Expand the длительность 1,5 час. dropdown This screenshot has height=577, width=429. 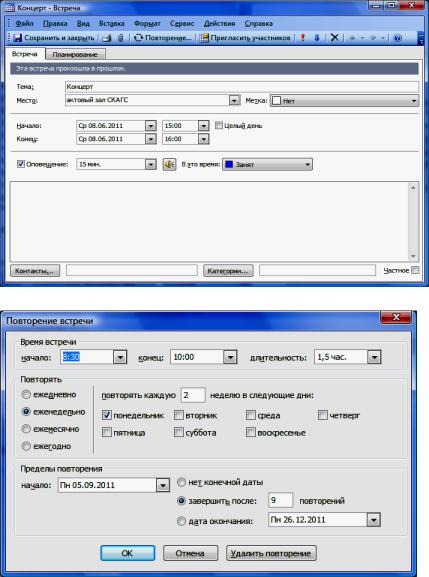click(374, 357)
